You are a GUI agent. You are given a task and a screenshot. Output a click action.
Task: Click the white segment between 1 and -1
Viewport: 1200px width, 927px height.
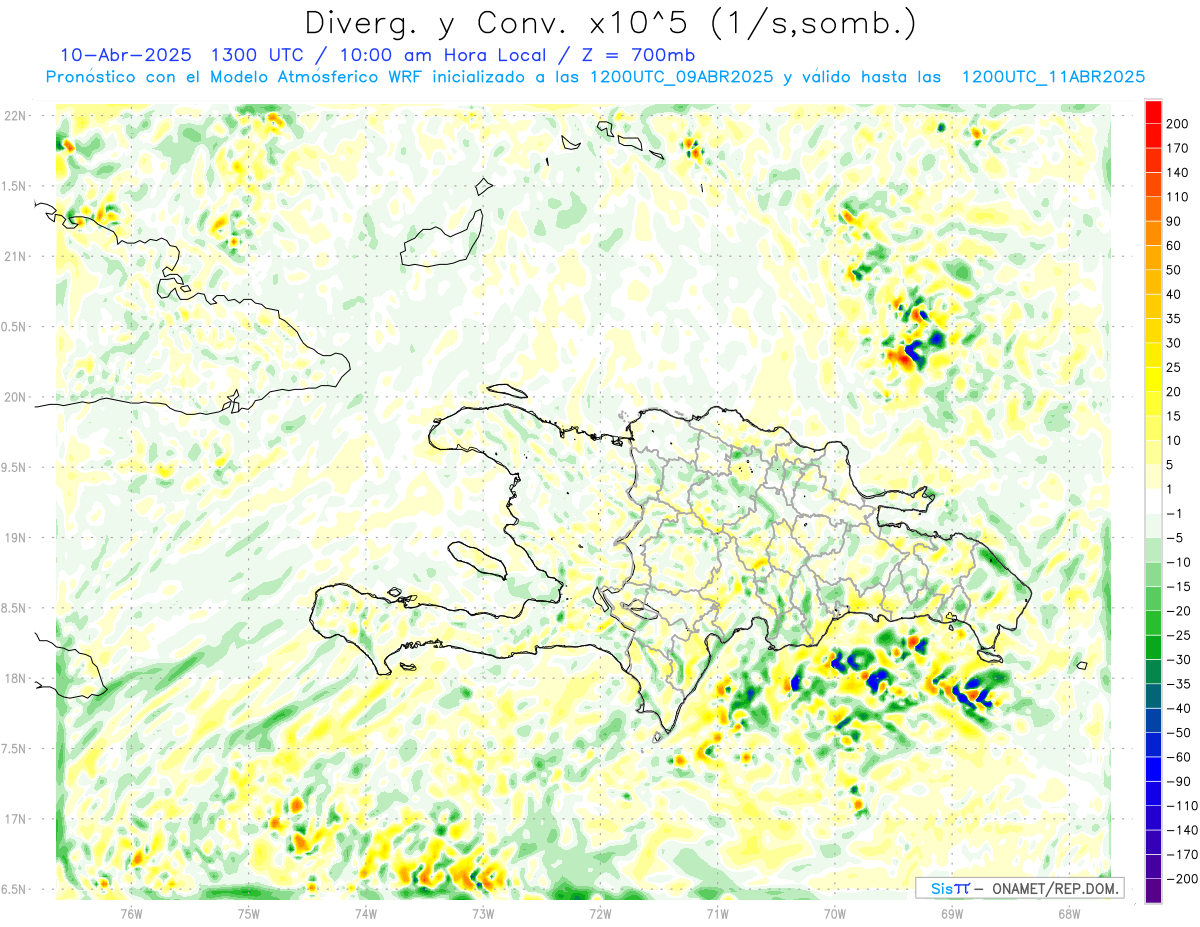pyautogui.click(x=1153, y=501)
